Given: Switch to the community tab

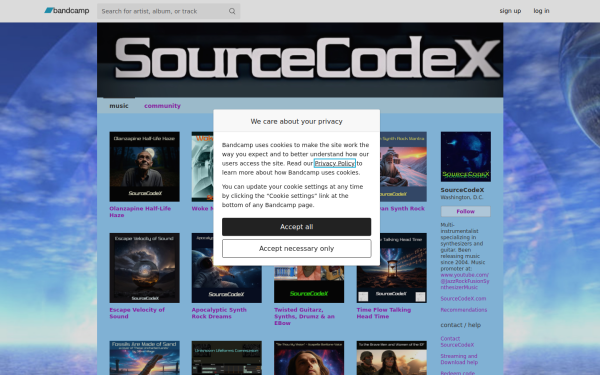Looking at the screenshot, I should [x=162, y=106].
